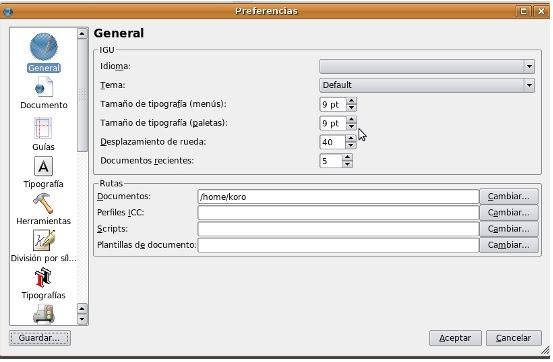Open the printer icon at sidebar bottom

coord(44,314)
